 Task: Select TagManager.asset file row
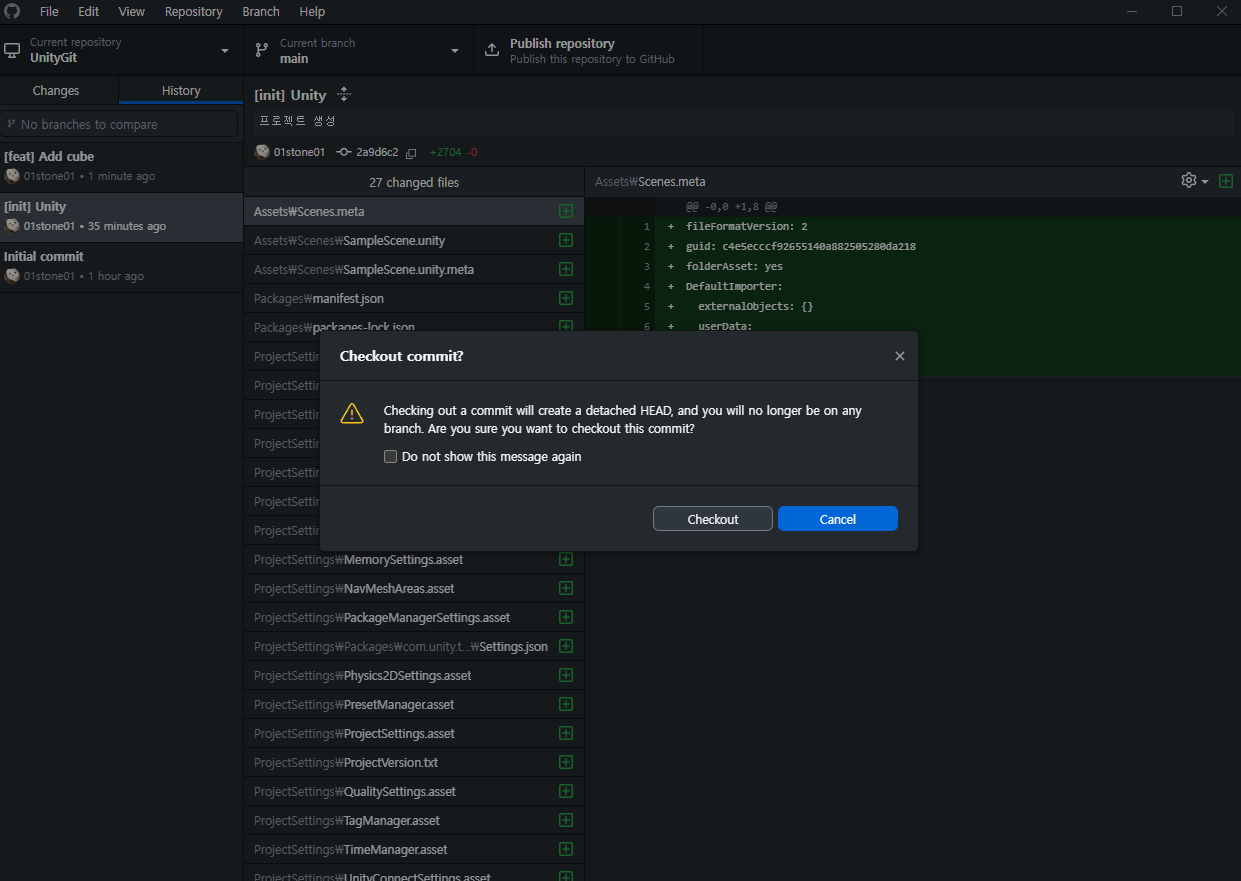[414, 820]
